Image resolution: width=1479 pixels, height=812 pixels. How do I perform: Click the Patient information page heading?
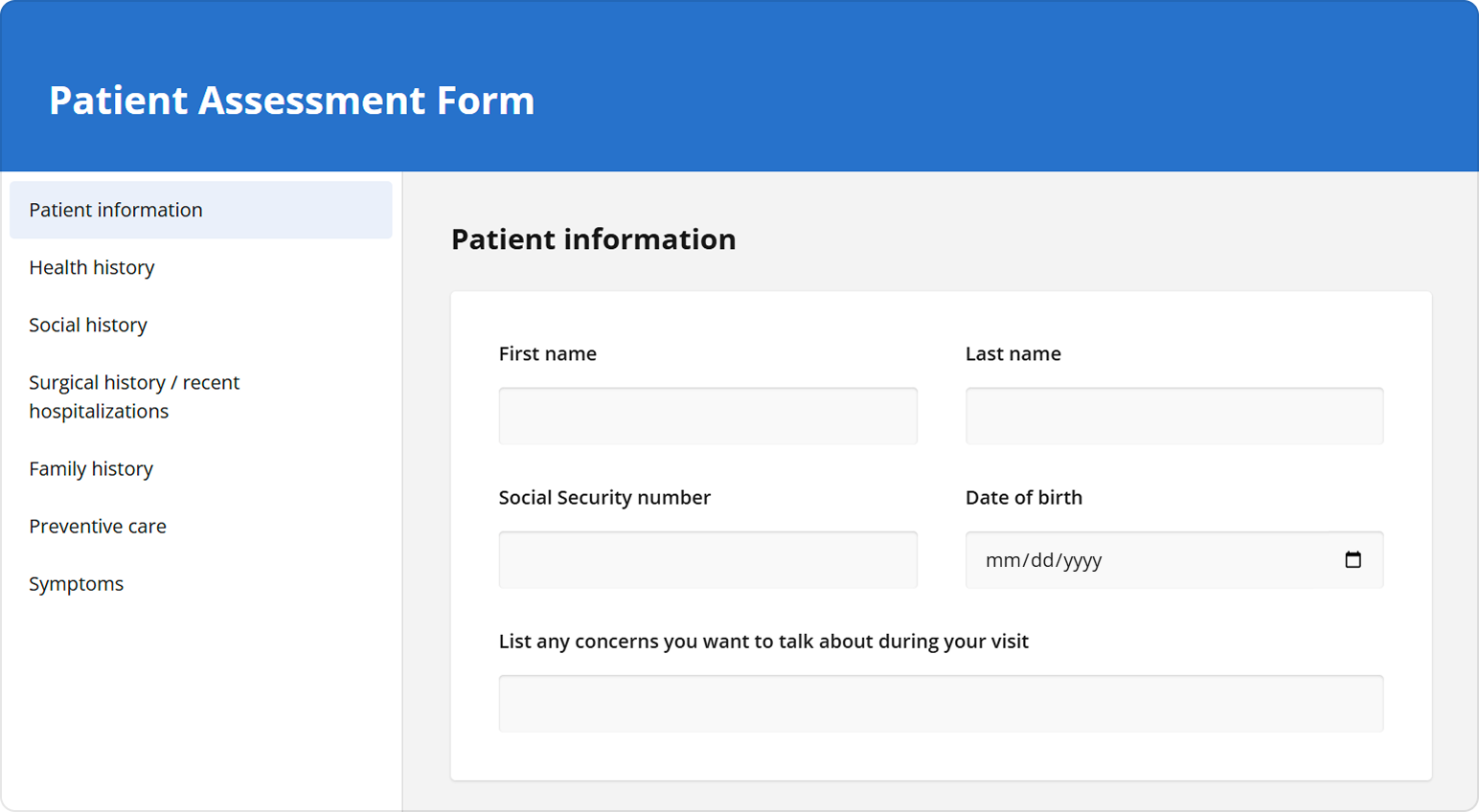594,239
